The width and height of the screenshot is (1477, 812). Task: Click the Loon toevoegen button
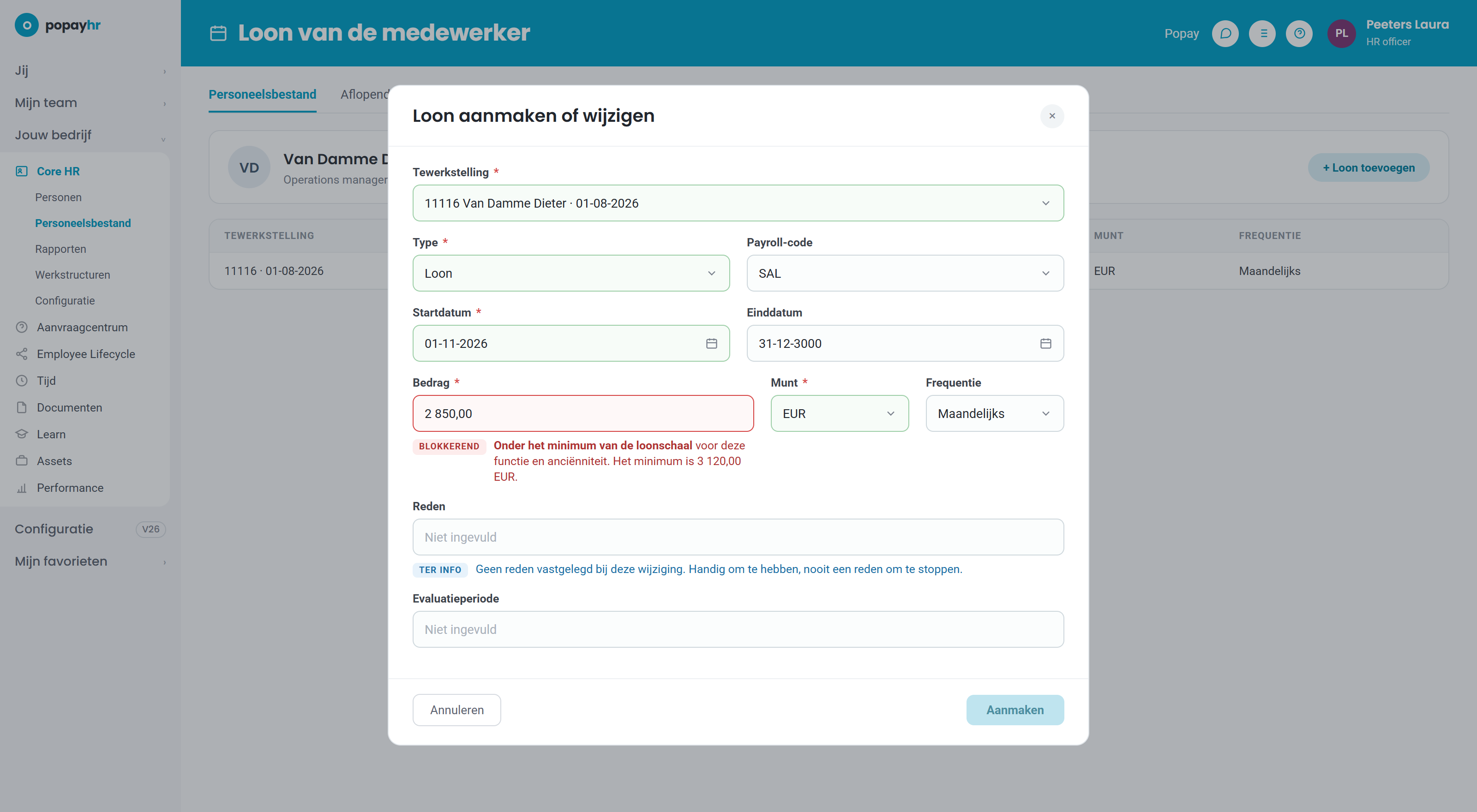pyautogui.click(x=1368, y=168)
